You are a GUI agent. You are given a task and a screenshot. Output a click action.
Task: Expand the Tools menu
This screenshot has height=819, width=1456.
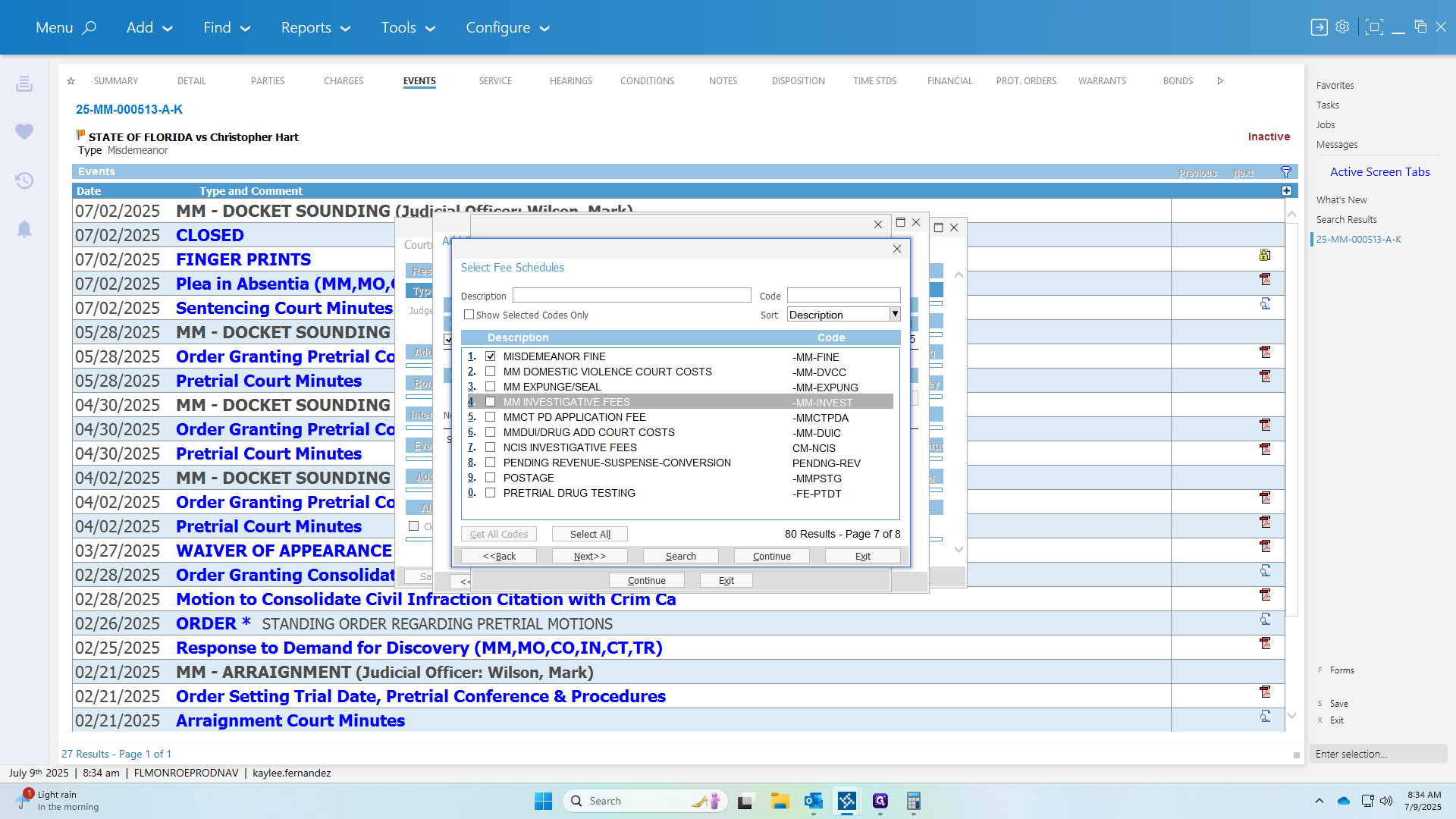[408, 27]
